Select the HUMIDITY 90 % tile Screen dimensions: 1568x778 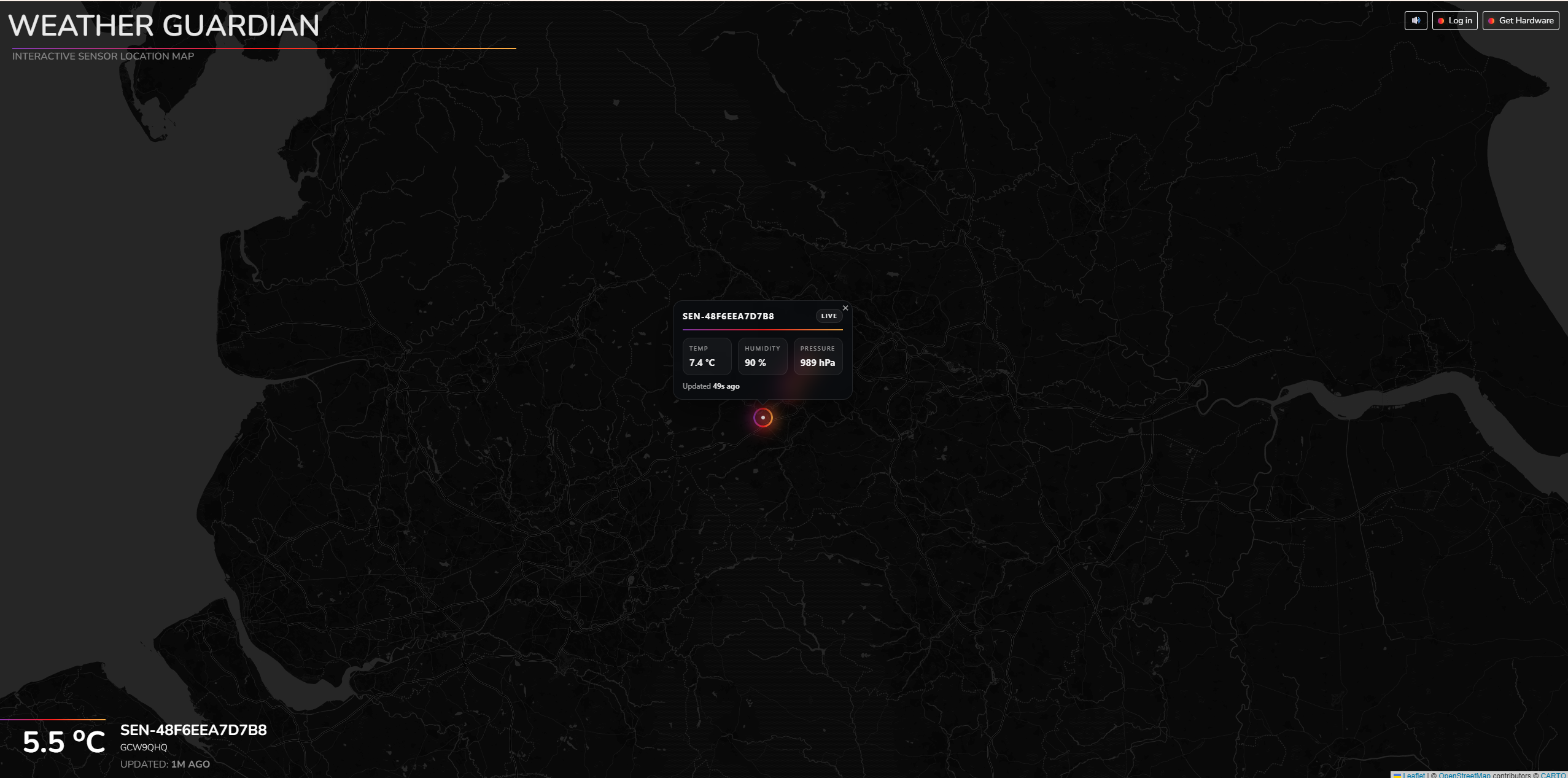[762, 356]
